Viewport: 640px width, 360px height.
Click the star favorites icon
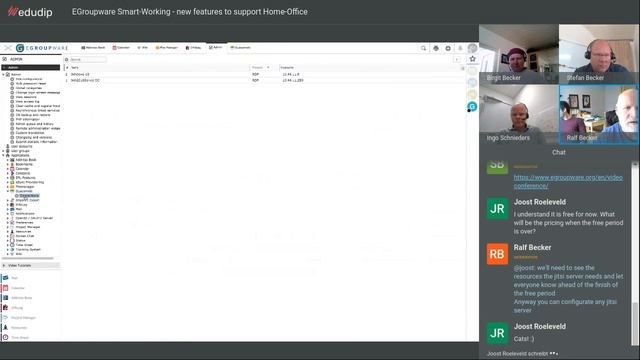472,59
